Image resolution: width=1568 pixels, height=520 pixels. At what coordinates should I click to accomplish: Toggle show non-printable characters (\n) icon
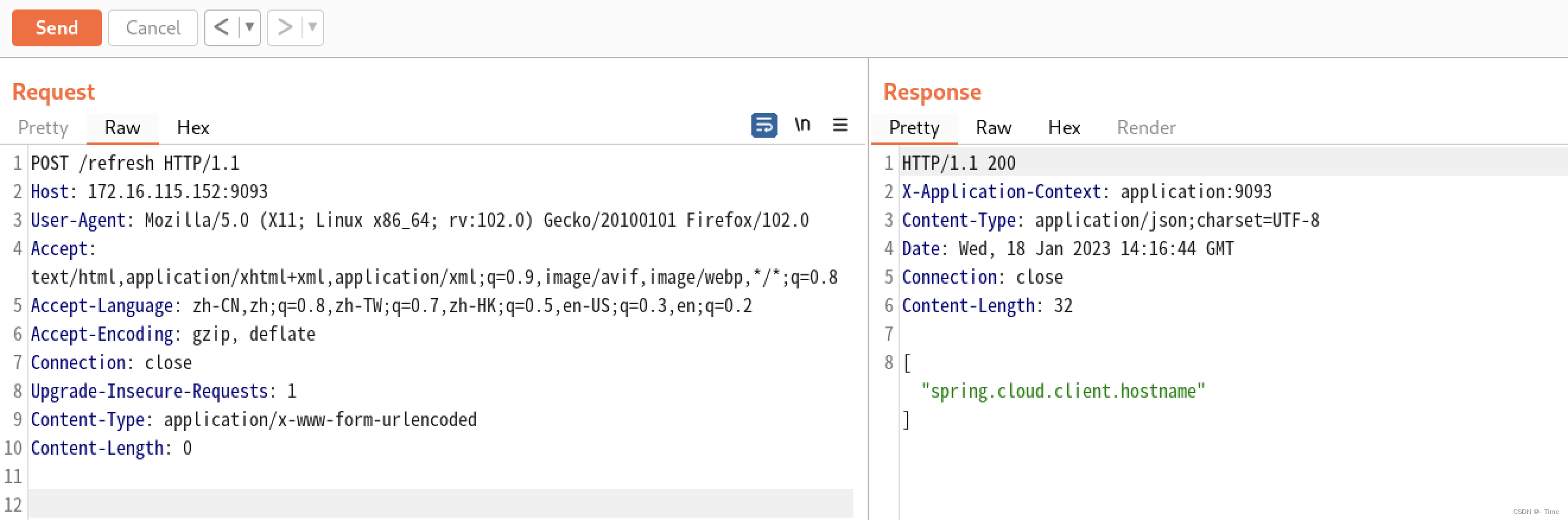coord(802,125)
